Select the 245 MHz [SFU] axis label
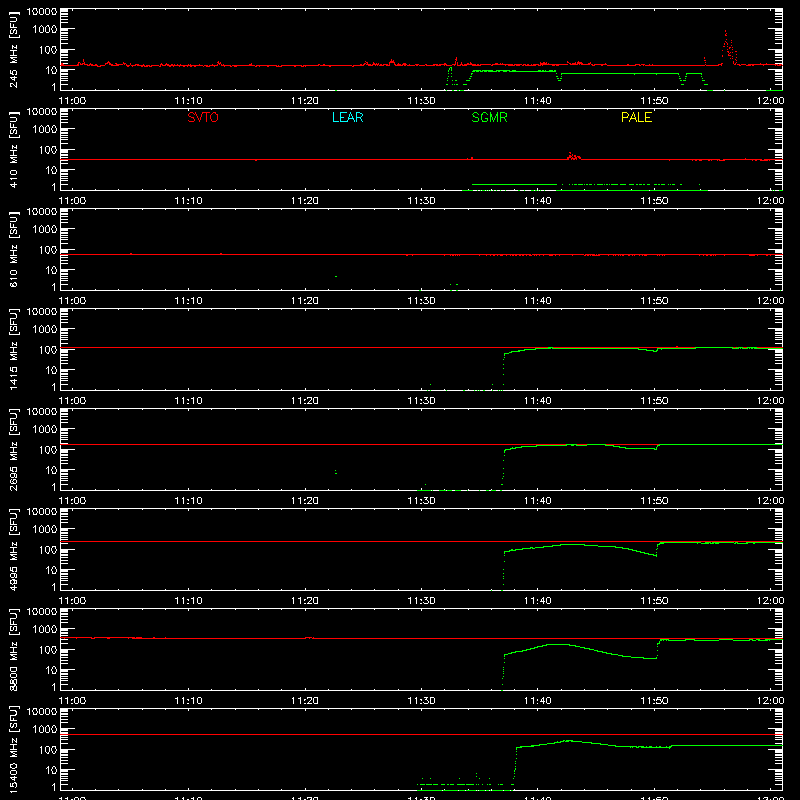 tap(14, 49)
